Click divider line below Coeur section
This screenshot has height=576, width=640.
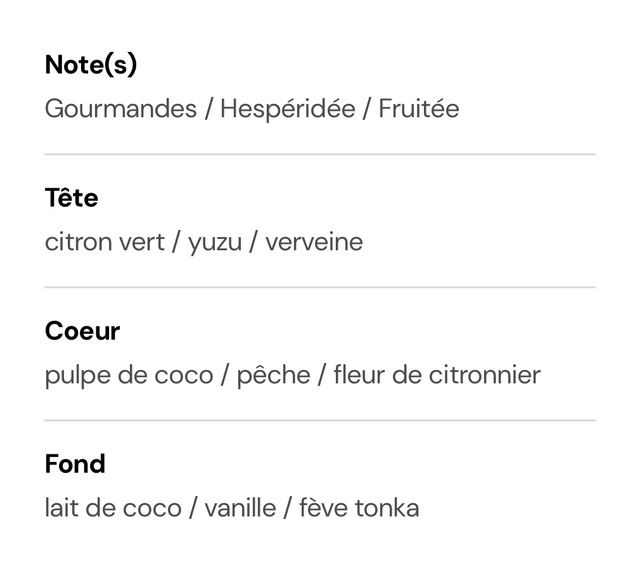320,420
